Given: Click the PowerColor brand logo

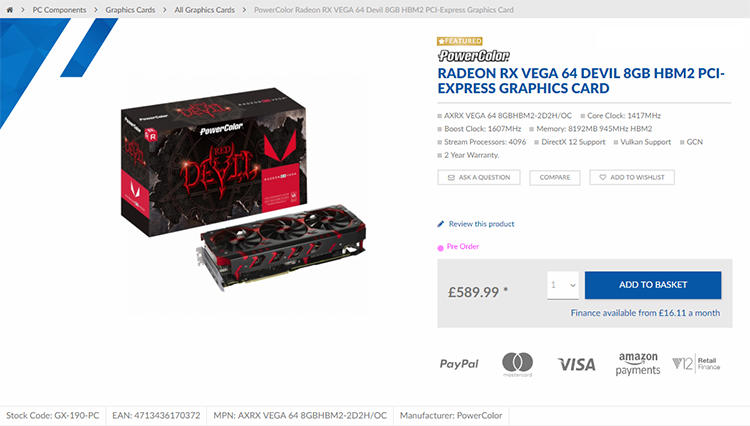Looking at the screenshot, I should click(x=474, y=56).
